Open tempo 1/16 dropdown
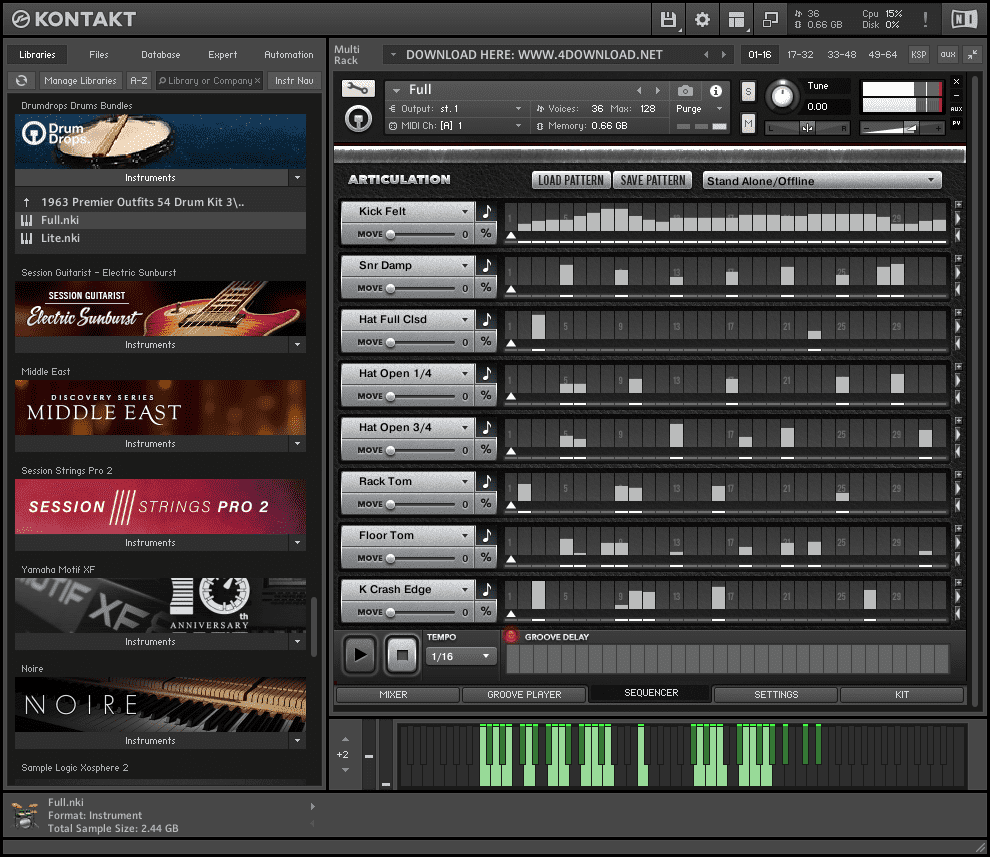The image size is (990, 857). 461,656
